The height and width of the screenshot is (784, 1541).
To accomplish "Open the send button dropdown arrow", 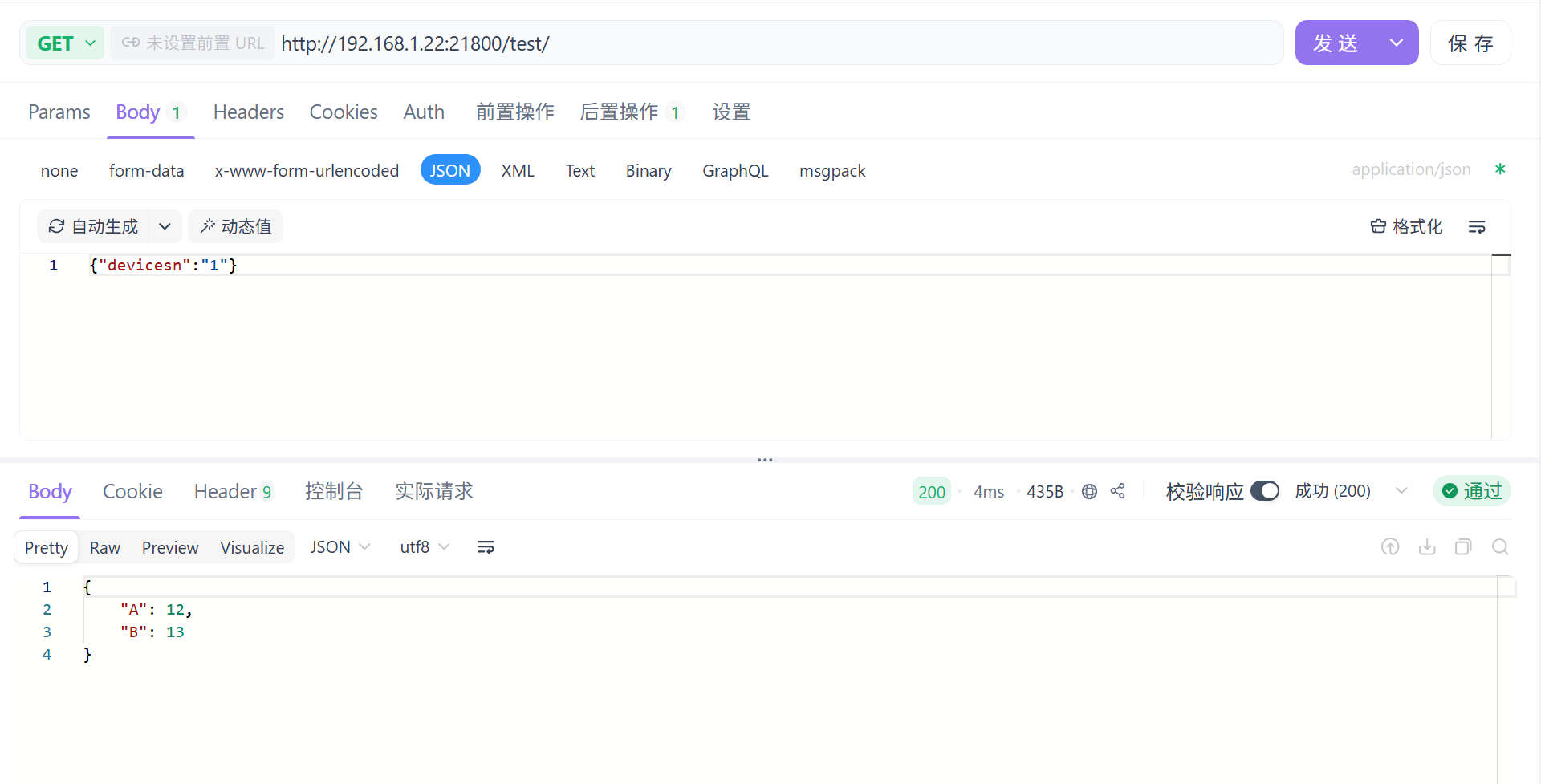I will tap(1397, 43).
